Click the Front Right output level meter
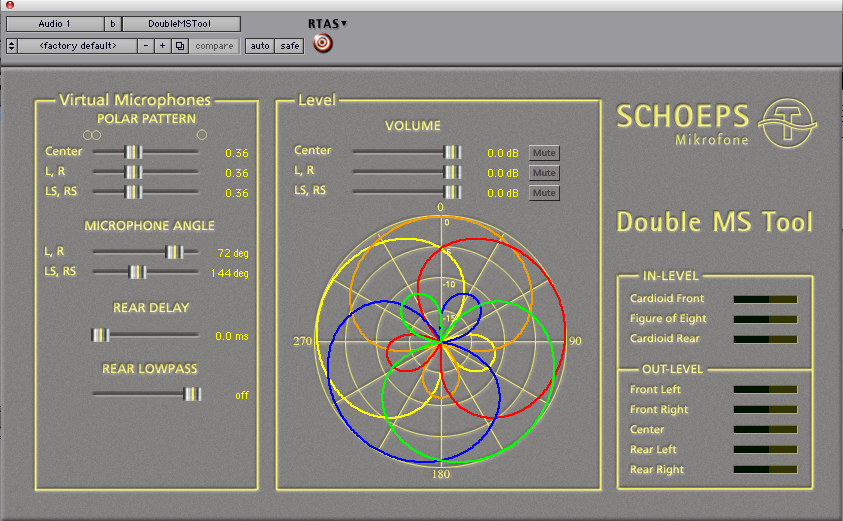The width and height of the screenshot is (843, 521). 765,409
